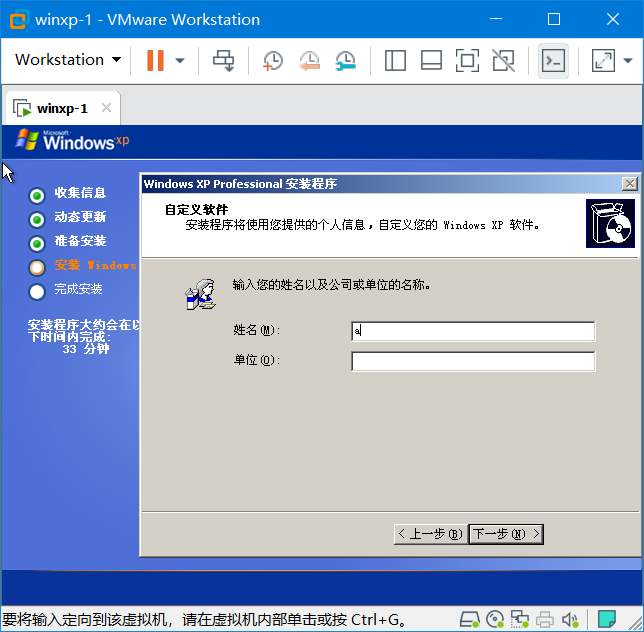Click the 下一步 next button
Viewport: 644px width, 632px height.
pyautogui.click(x=506, y=534)
